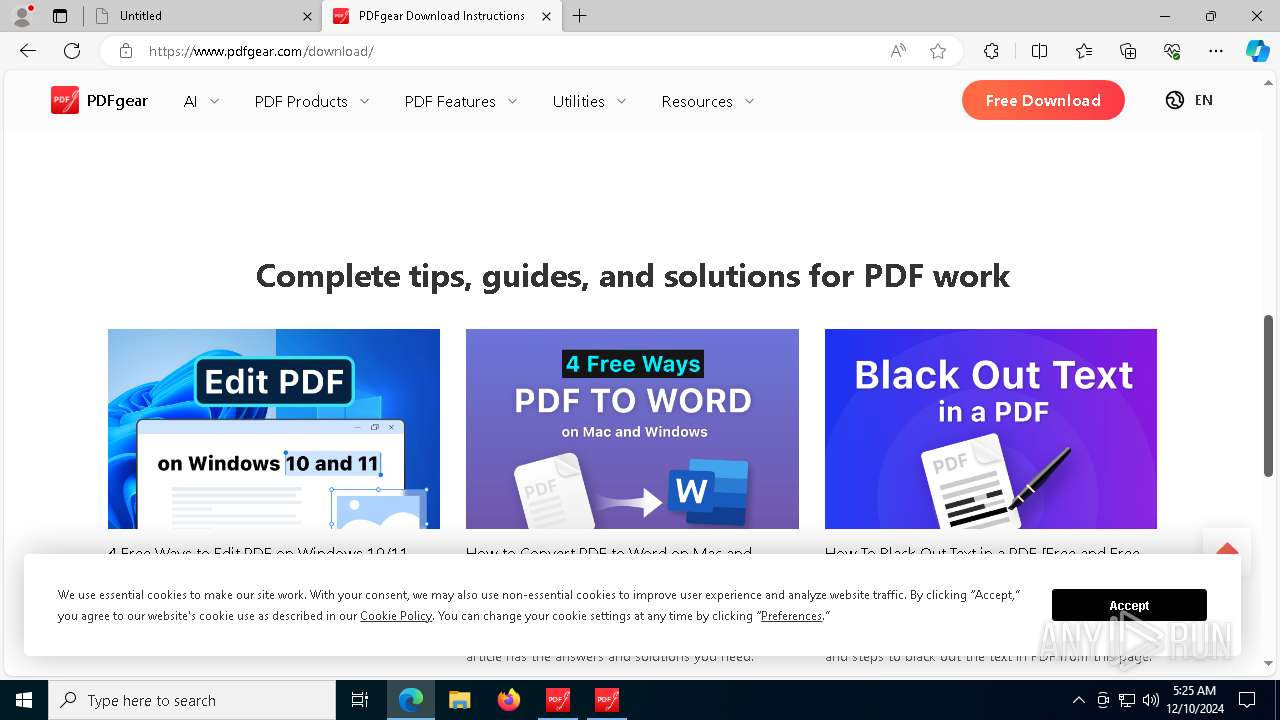This screenshot has width=1280, height=720.
Task: Click the Free Download button
Action: pos(1043,100)
